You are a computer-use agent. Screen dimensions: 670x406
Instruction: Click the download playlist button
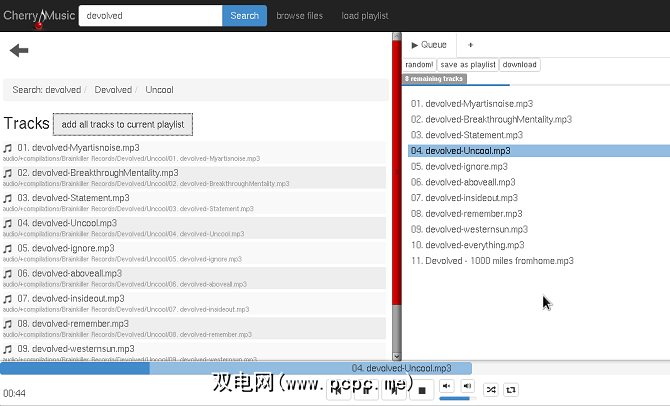tap(520, 65)
